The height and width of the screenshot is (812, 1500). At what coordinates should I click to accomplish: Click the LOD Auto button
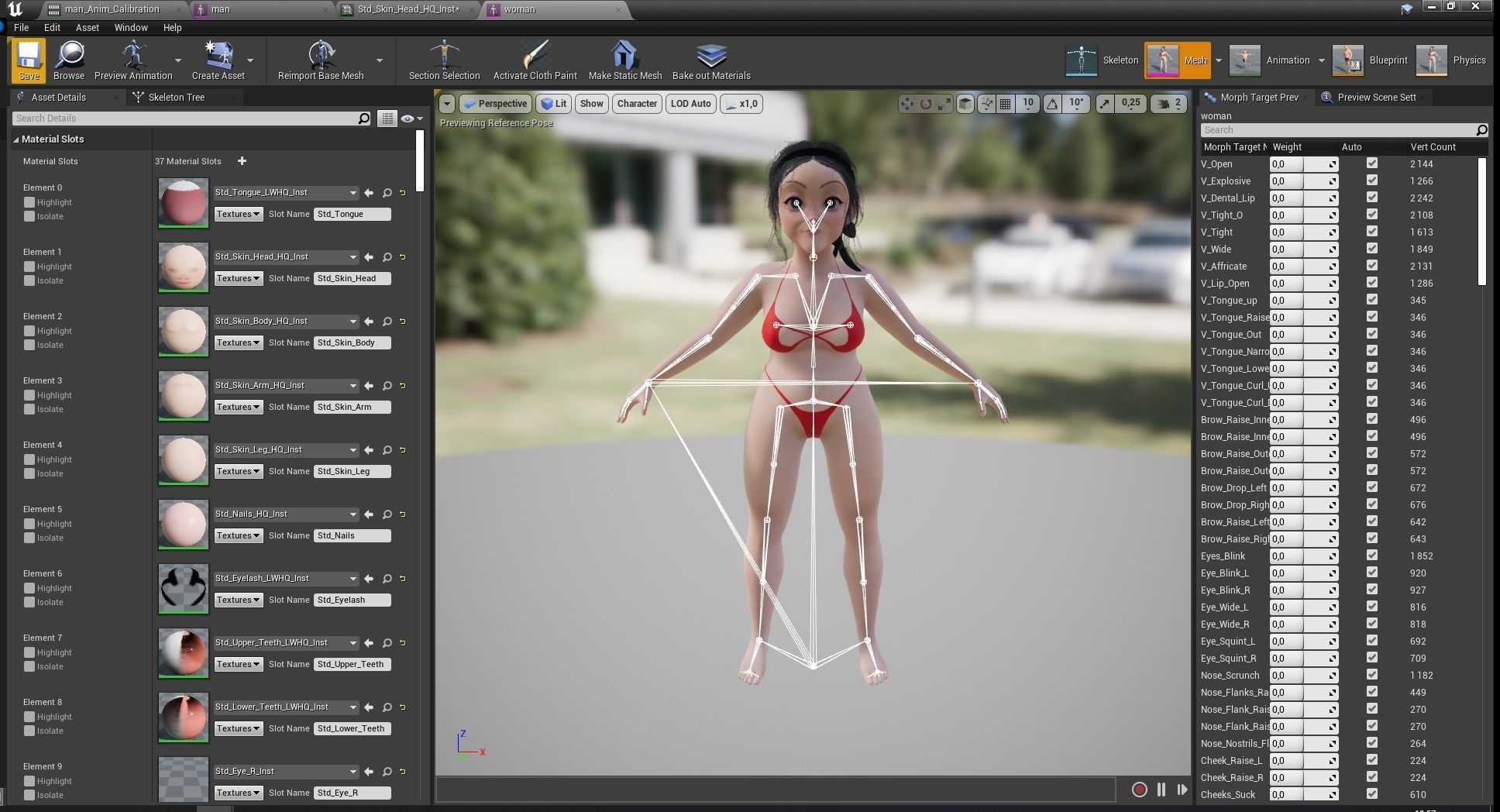(x=690, y=104)
